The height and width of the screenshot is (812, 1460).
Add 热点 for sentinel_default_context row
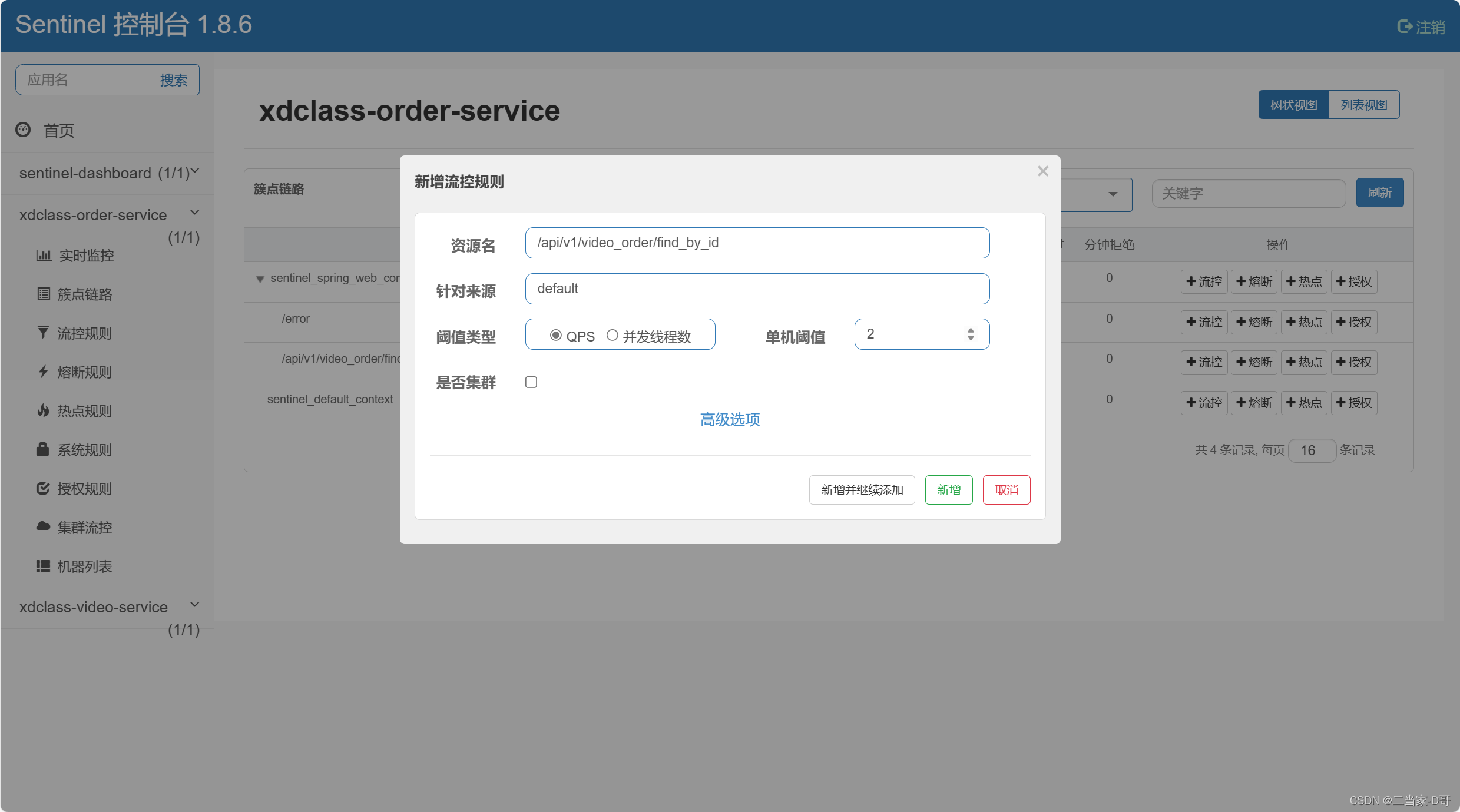click(1304, 403)
